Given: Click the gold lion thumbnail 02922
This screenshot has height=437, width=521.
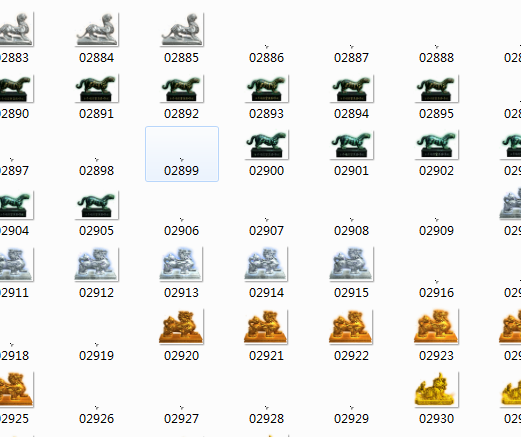Looking at the screenshot, I should click(351, 327).
